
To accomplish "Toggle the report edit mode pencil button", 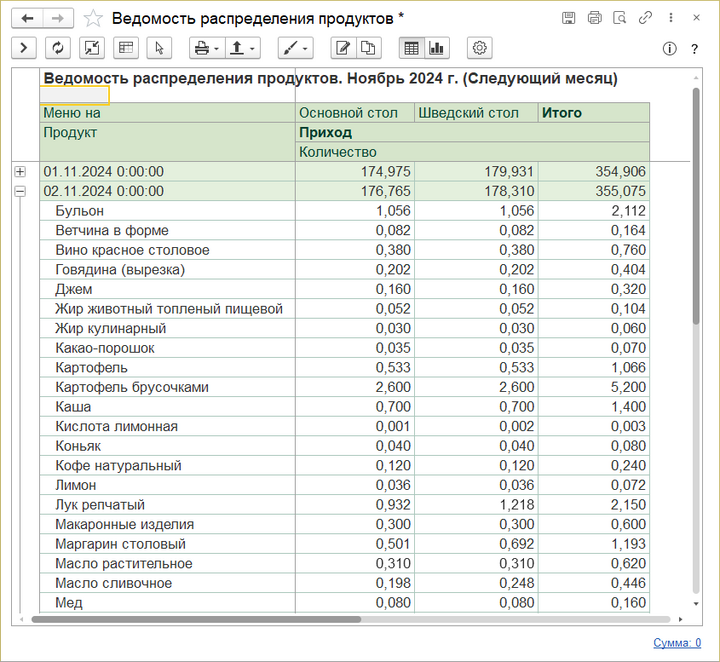I will click(343, 48).
